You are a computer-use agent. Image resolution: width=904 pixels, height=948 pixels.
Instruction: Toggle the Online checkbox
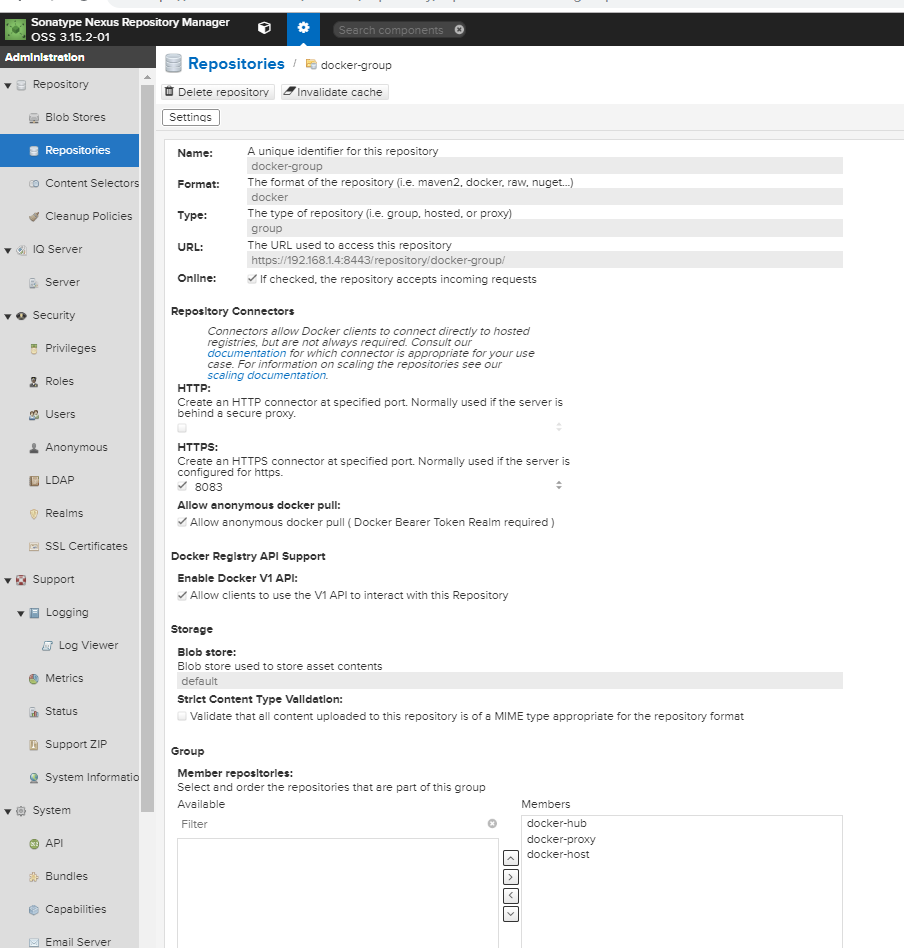[x=252, y=279]
